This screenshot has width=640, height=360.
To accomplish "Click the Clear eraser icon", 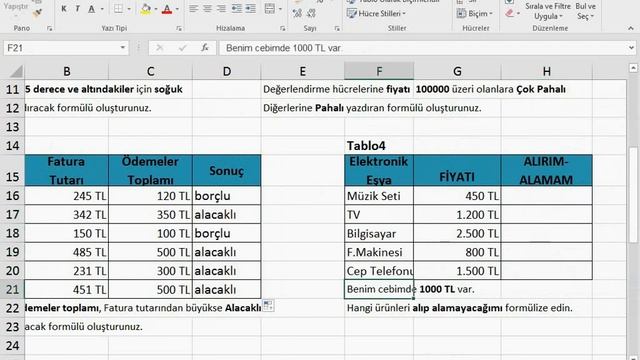I will click(x=509, y=13).
